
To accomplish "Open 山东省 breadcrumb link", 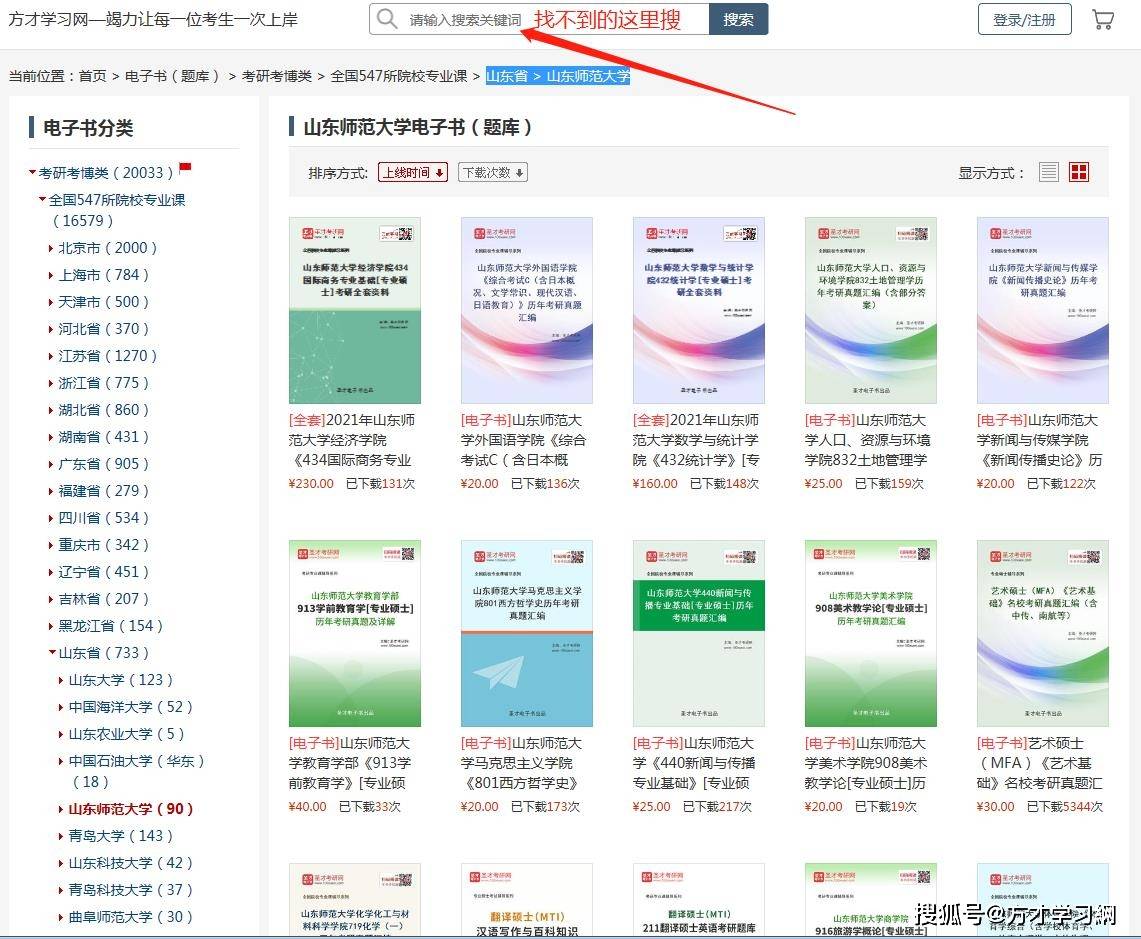I will pyautogui.click(x=507, y=76).
